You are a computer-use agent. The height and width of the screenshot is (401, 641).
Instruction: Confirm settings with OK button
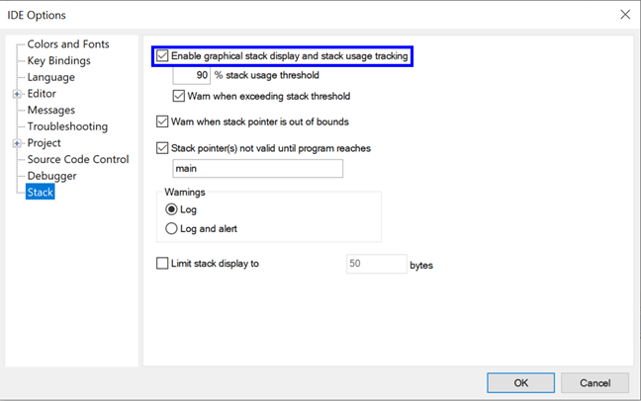[520, 383]
